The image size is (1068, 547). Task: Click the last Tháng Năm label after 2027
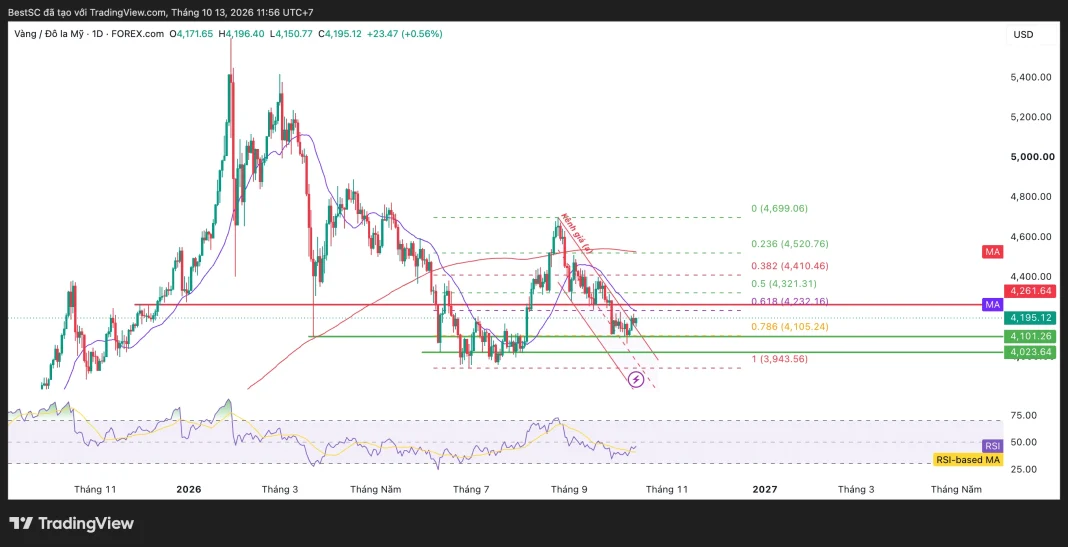tap(956, 489)
